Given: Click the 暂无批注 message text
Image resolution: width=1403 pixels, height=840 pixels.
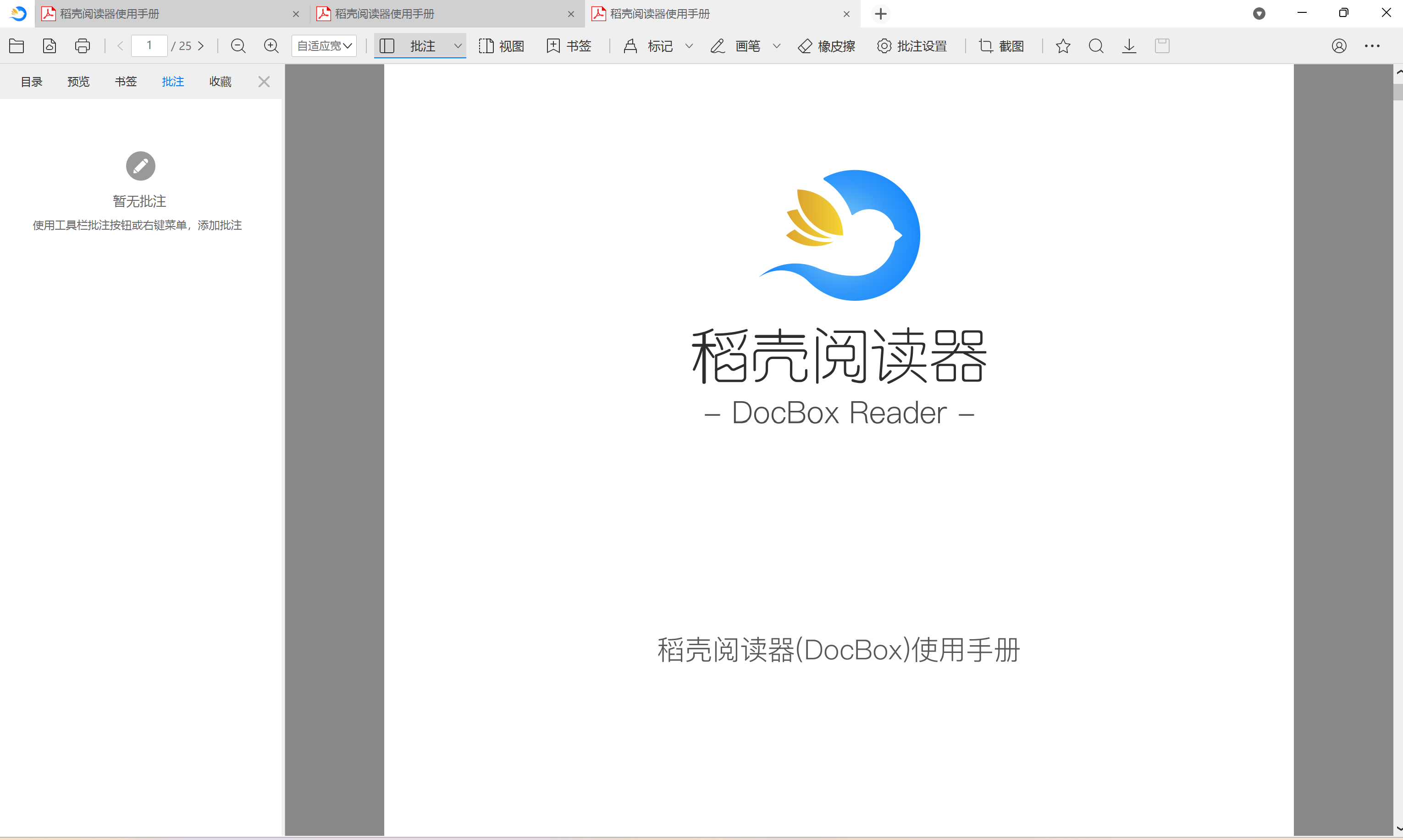Looking at the screenshot, I should click(x=139, y=201).
